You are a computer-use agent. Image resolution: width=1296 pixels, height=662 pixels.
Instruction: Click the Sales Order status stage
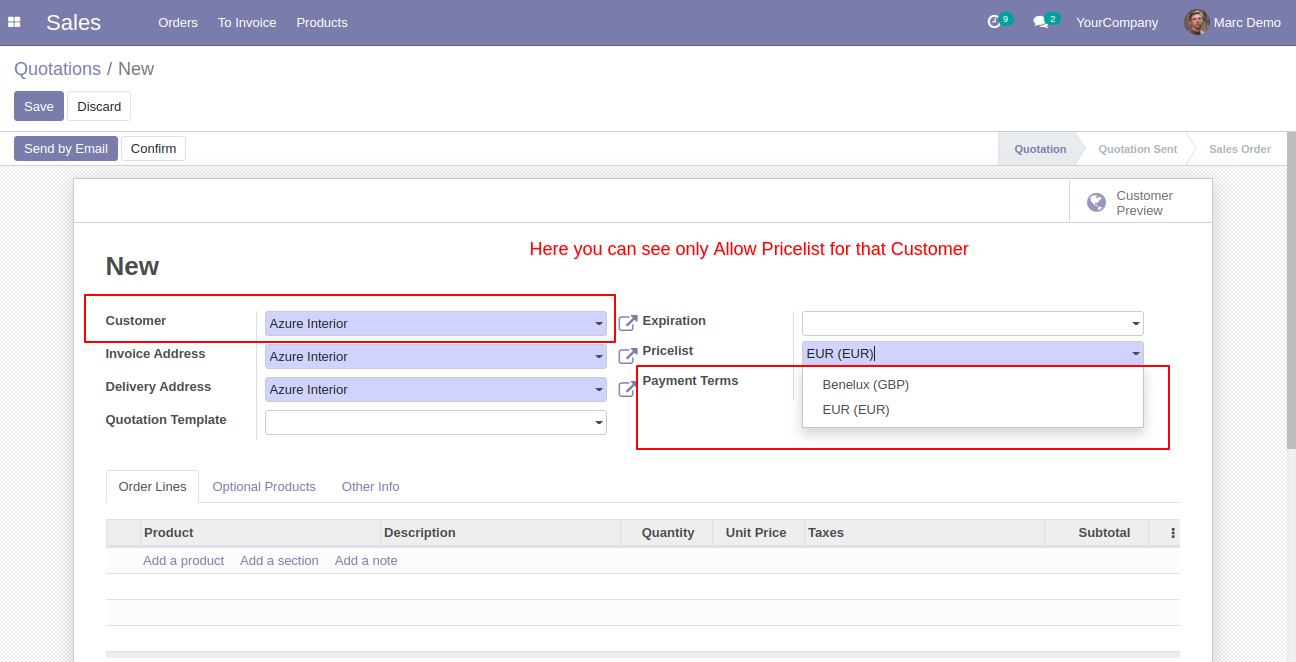pyautogui.click(x=1239, y=149)
